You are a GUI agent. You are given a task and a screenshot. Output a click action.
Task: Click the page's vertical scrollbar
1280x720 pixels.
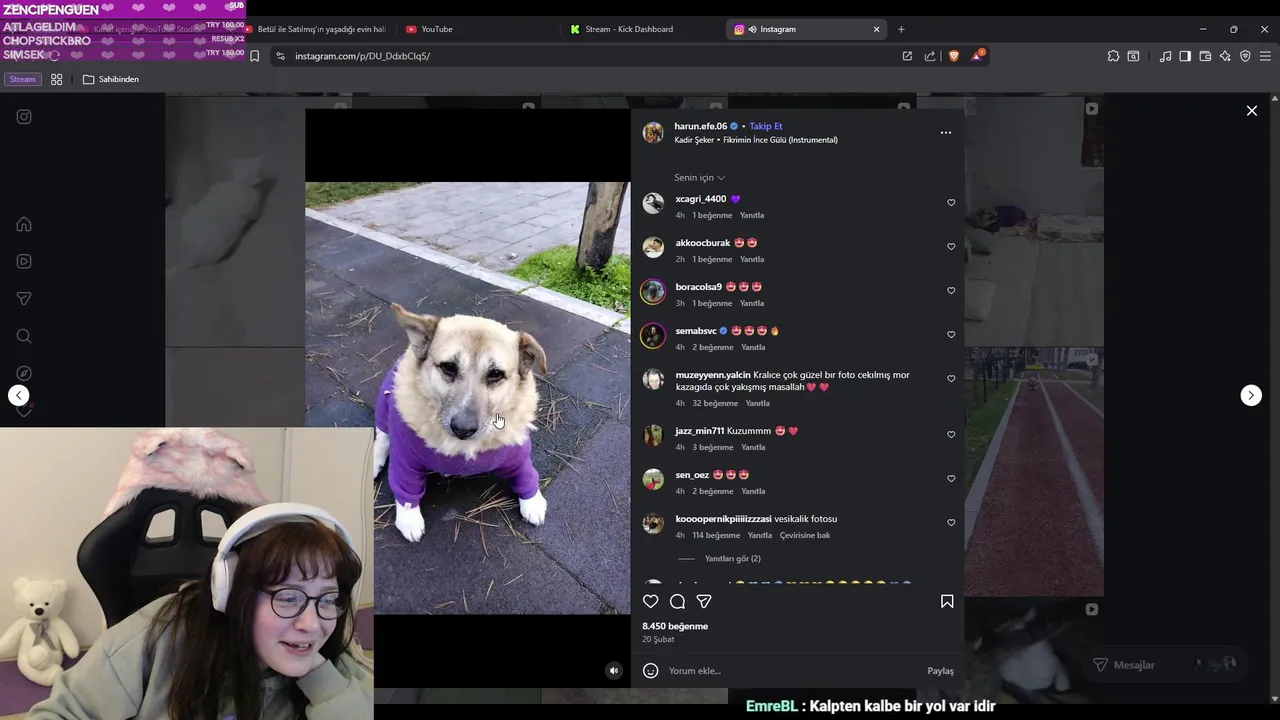pyautogui.click(x=1274, y=397)
